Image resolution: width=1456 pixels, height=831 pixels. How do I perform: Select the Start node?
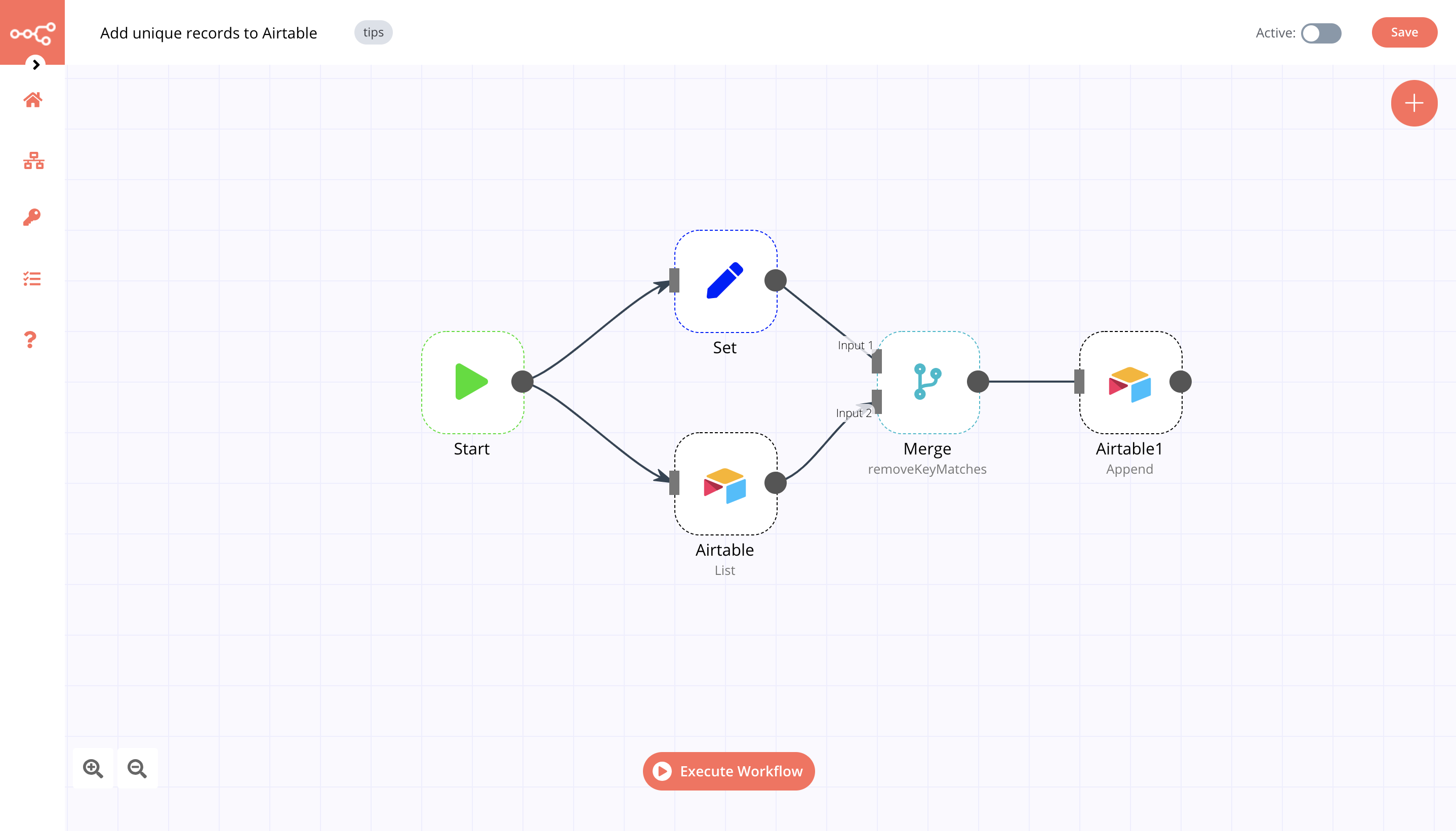point(472,382)
